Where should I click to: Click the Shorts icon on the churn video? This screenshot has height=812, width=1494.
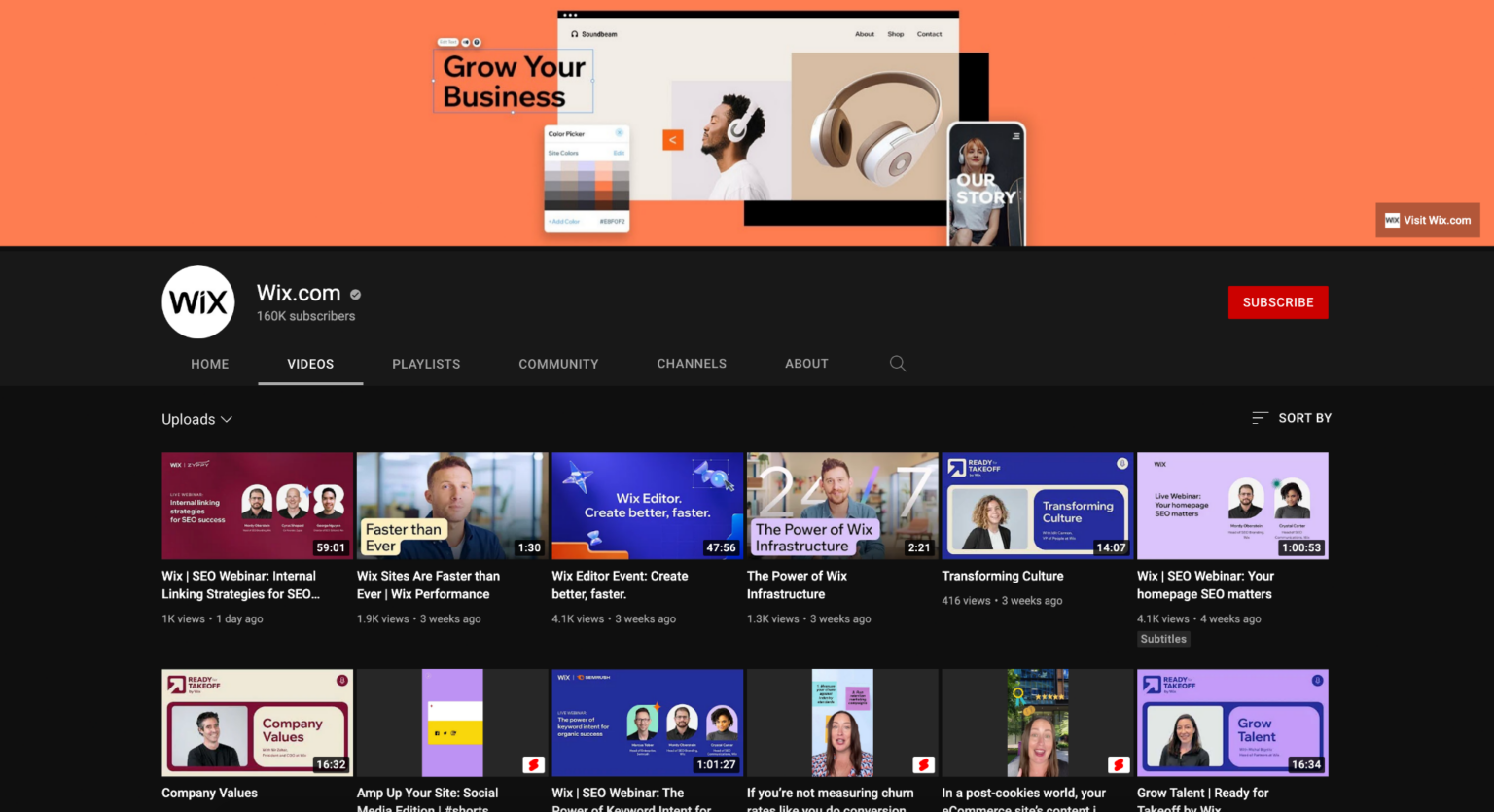coord(922,764)
